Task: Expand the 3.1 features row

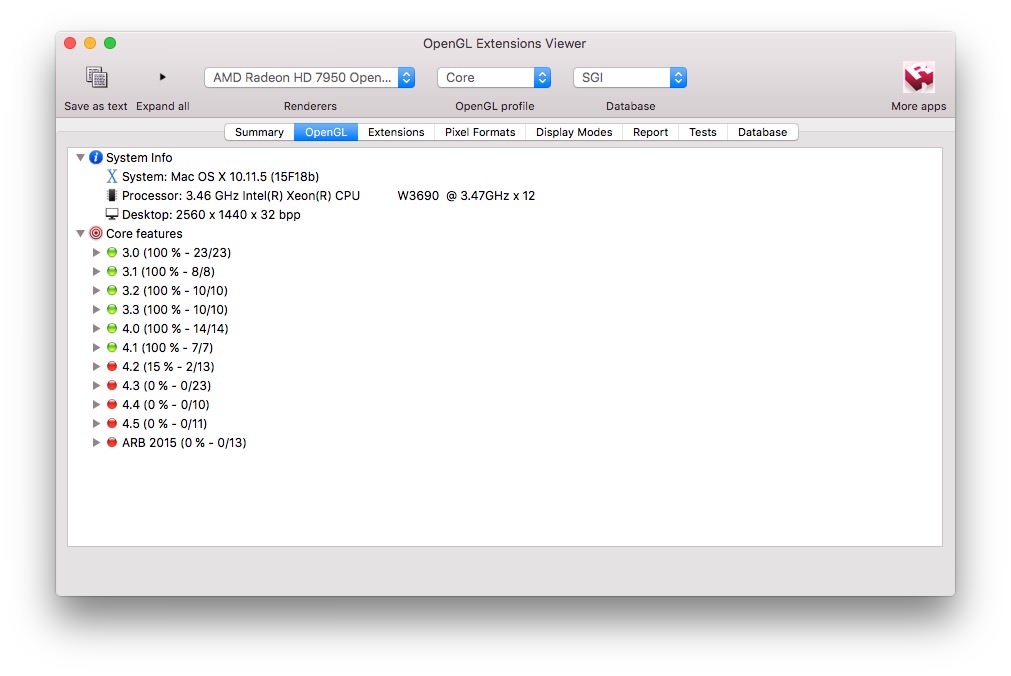Action: (x=96, y=272)
